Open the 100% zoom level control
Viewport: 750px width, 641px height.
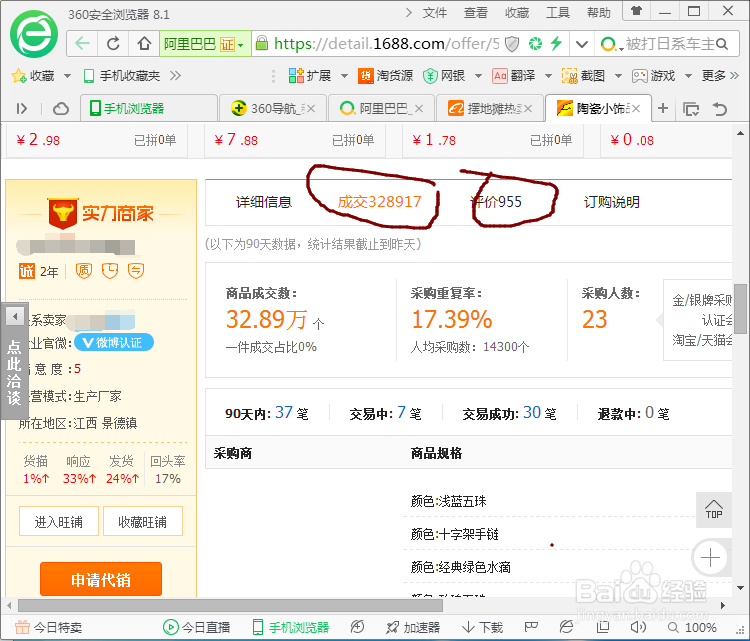pyautogui.click(x=693, y=627)
